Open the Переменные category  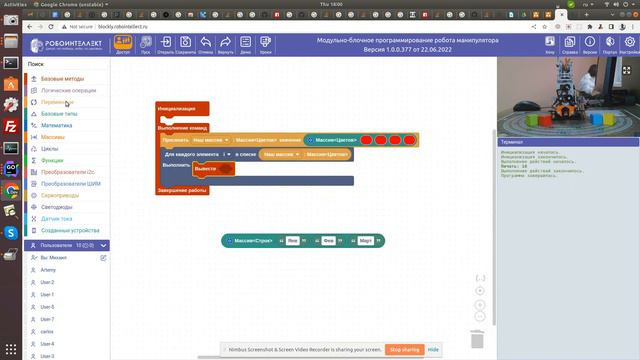(57, 102)
